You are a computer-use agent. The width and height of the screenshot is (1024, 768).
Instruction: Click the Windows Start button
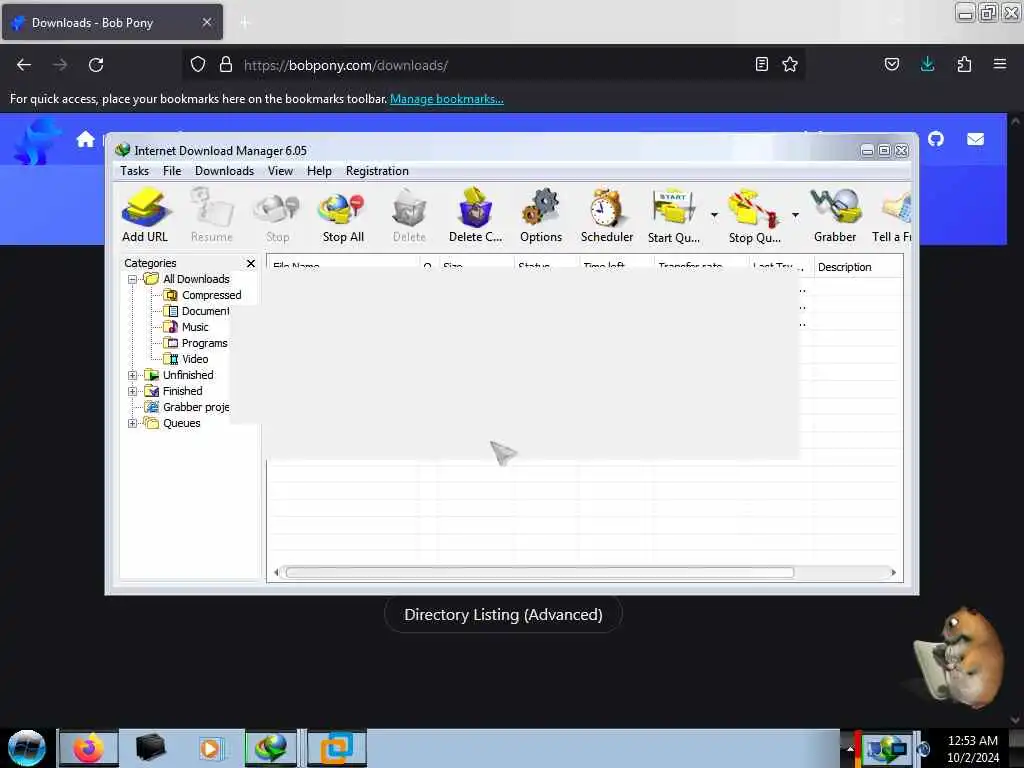coord(27,748)
